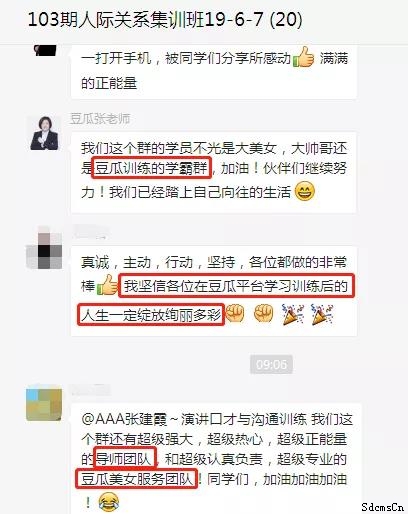Click the first raised fist emoji
The height and width of the screenshot is (514, 408).
tap(235, 313)
